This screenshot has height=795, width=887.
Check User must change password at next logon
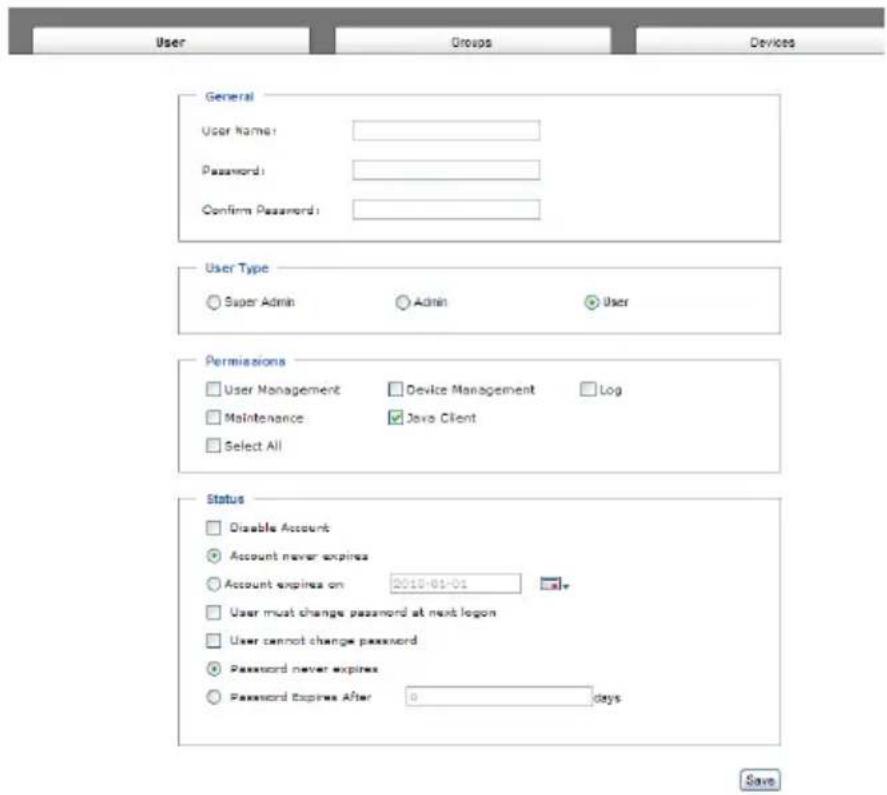pos(213,613)
